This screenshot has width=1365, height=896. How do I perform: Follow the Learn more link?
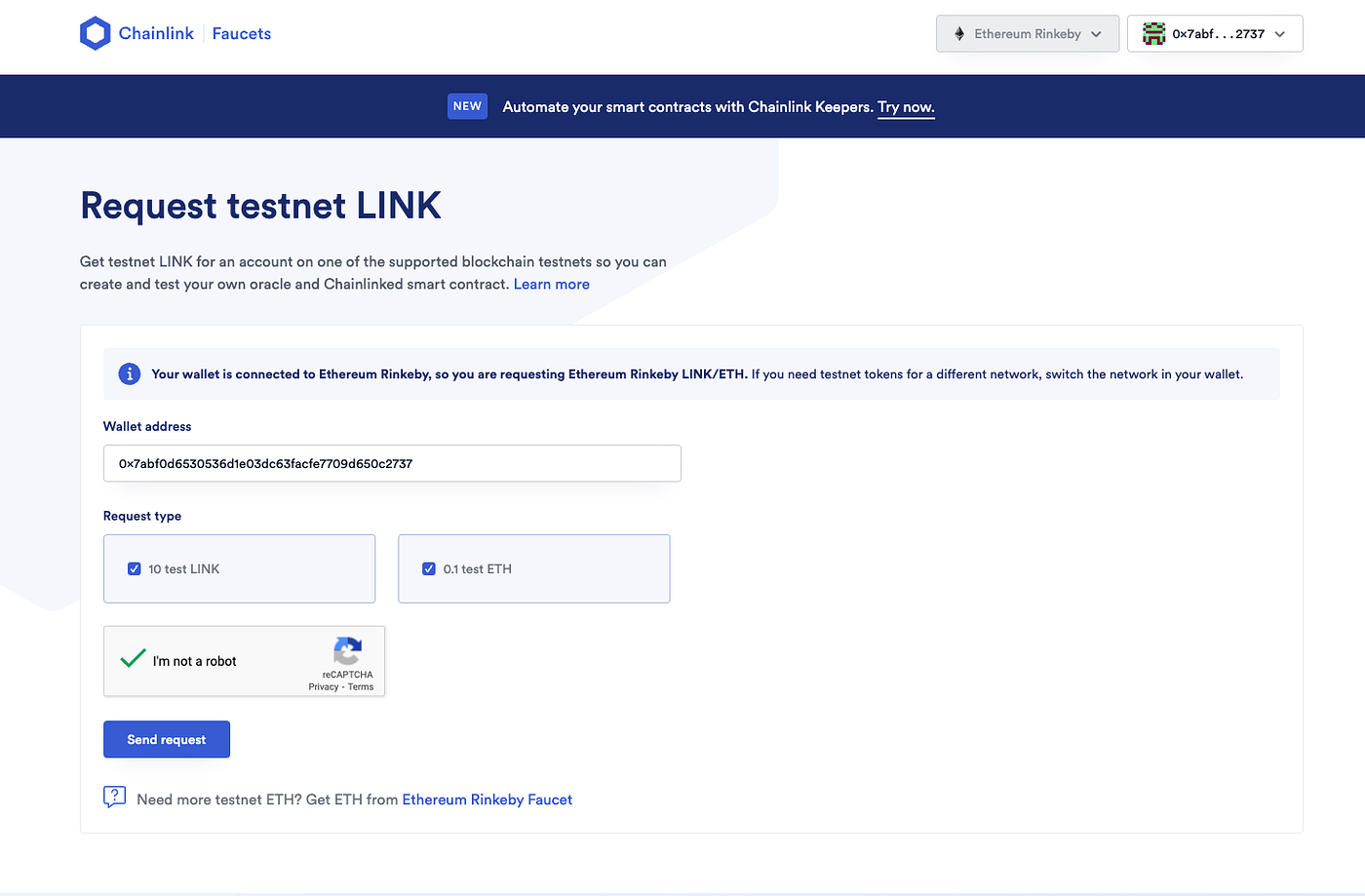pyautogui.click(x=552, y=285)
